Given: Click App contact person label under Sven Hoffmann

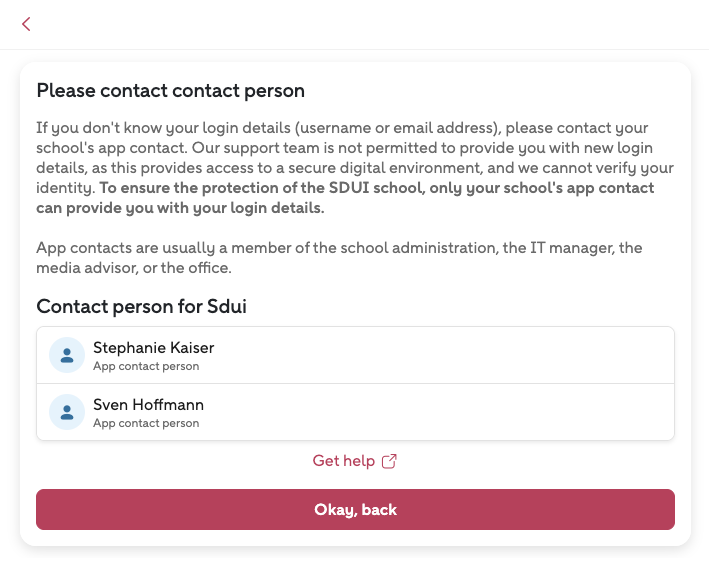Looking at the screenshot, I should 146,423.
